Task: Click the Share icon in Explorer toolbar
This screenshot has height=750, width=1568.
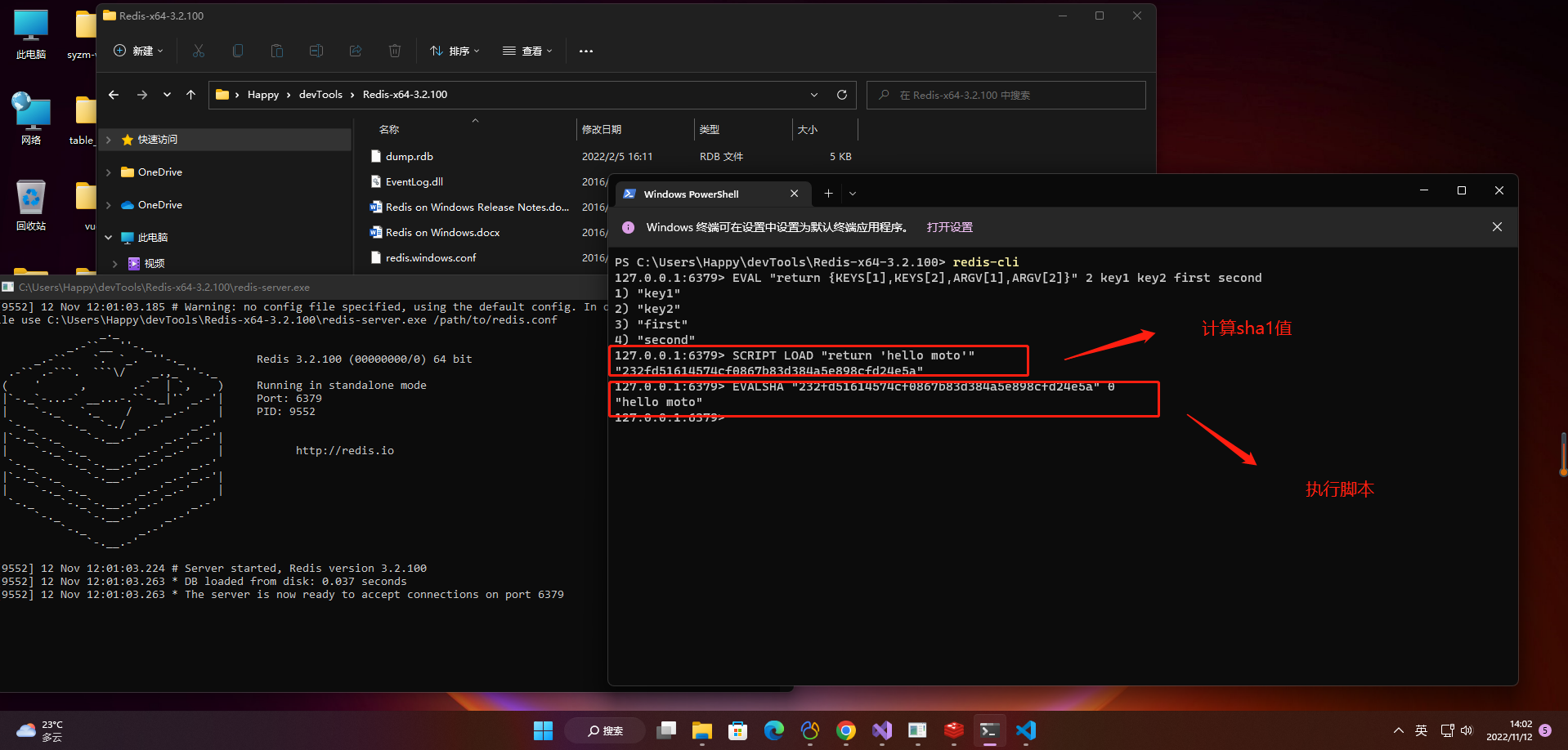Action: tap(356, 51)
